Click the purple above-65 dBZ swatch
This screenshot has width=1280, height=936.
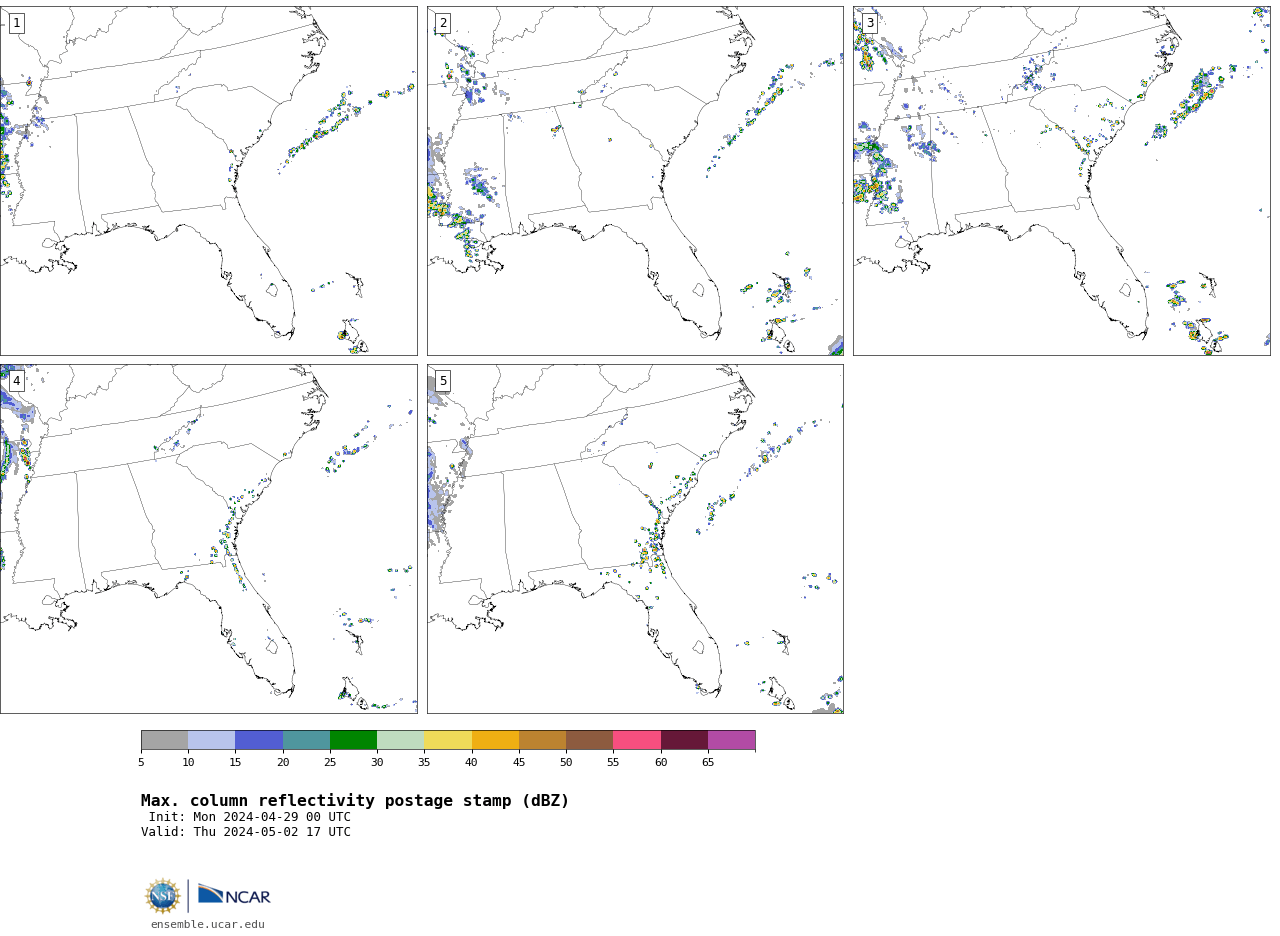pyautogui.click(x=732, y=740)
